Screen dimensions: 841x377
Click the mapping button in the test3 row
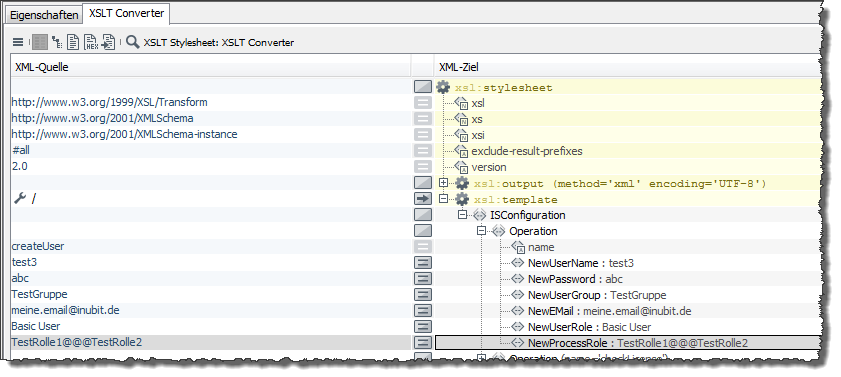click(423, 263)
